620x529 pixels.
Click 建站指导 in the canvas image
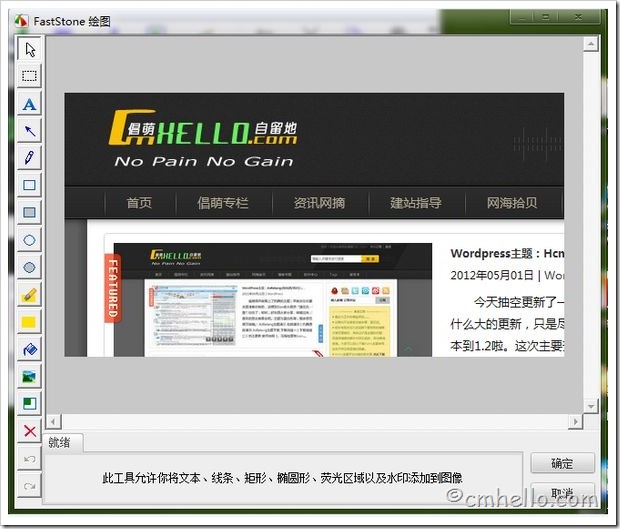(x=416, y=203)
